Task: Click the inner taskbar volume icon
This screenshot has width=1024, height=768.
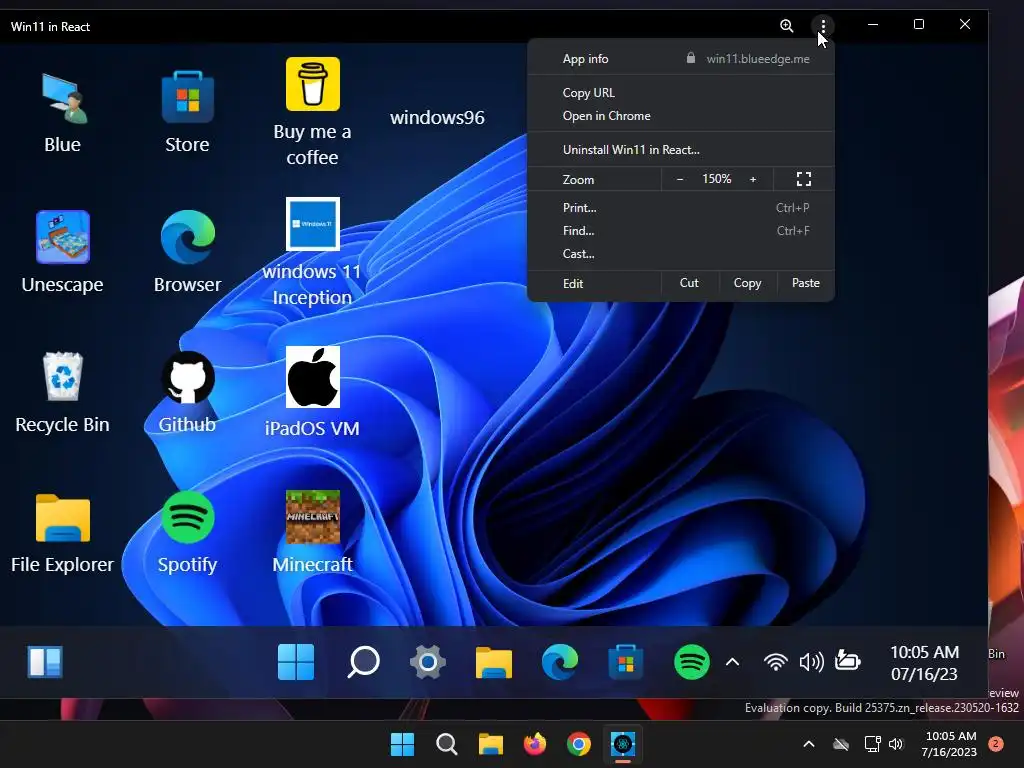Action: point(811,662)
